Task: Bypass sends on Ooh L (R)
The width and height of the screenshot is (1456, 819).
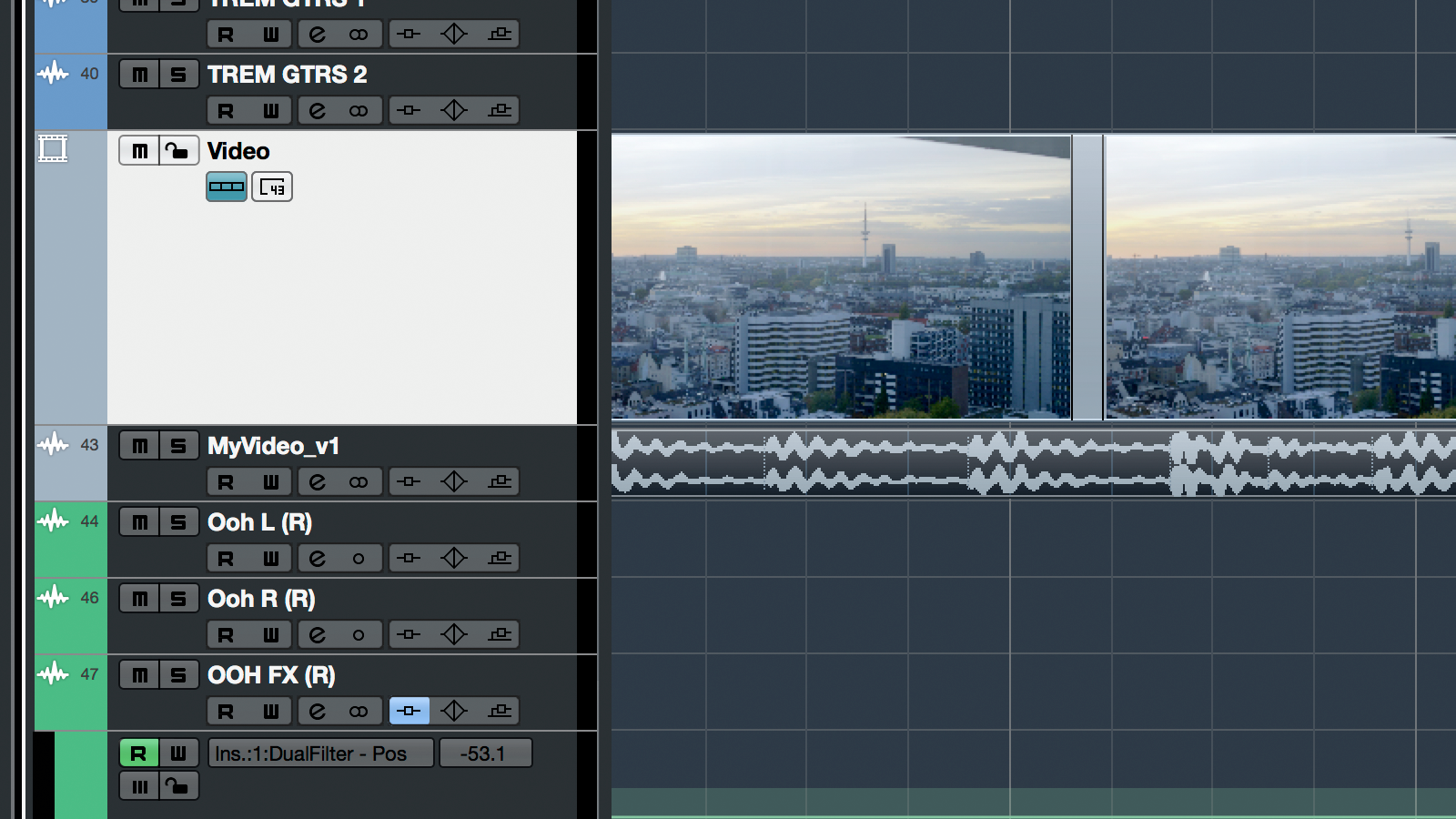Action: click(x=500, y=559)
